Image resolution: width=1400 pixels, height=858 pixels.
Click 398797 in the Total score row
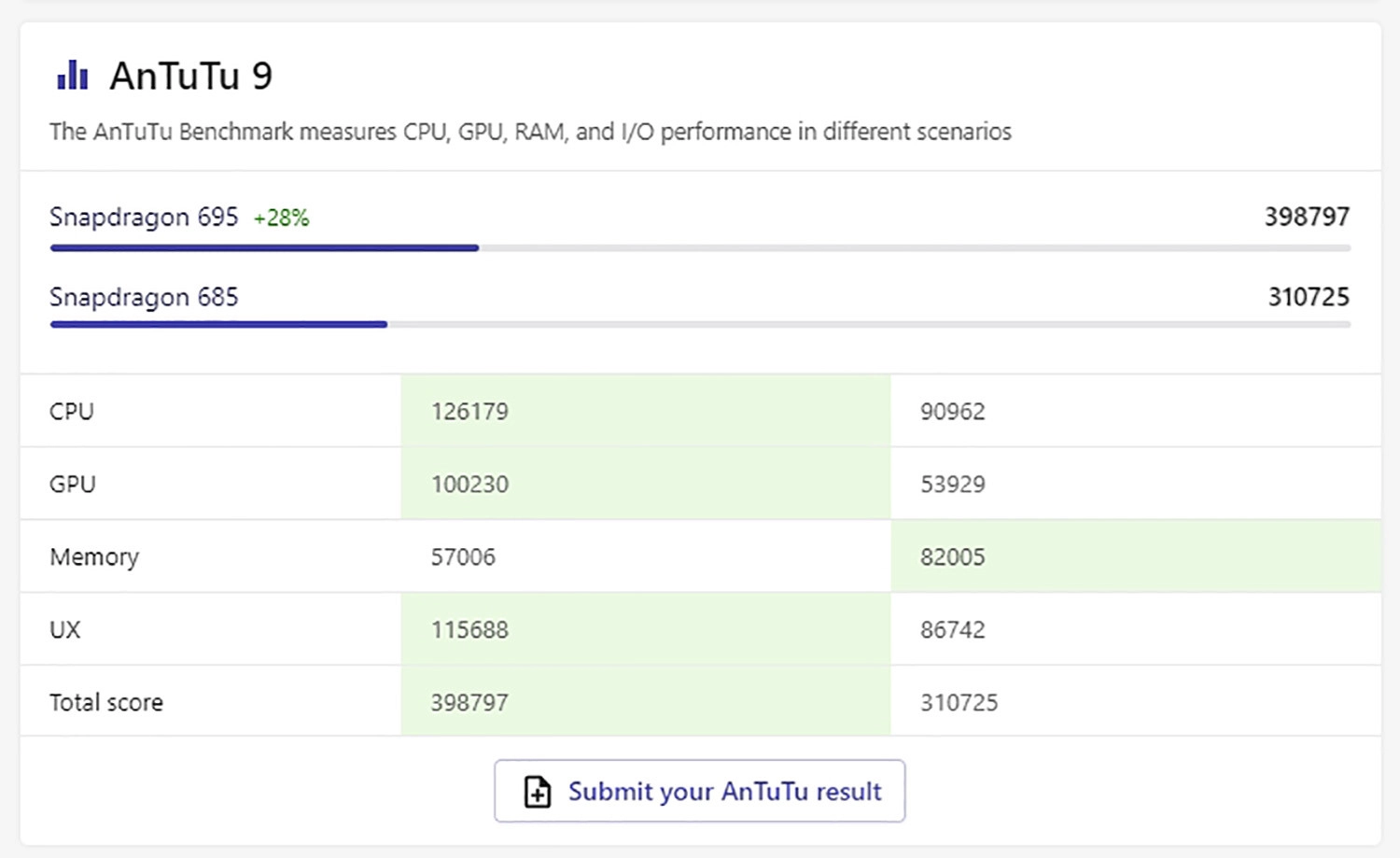pos(469,703)
